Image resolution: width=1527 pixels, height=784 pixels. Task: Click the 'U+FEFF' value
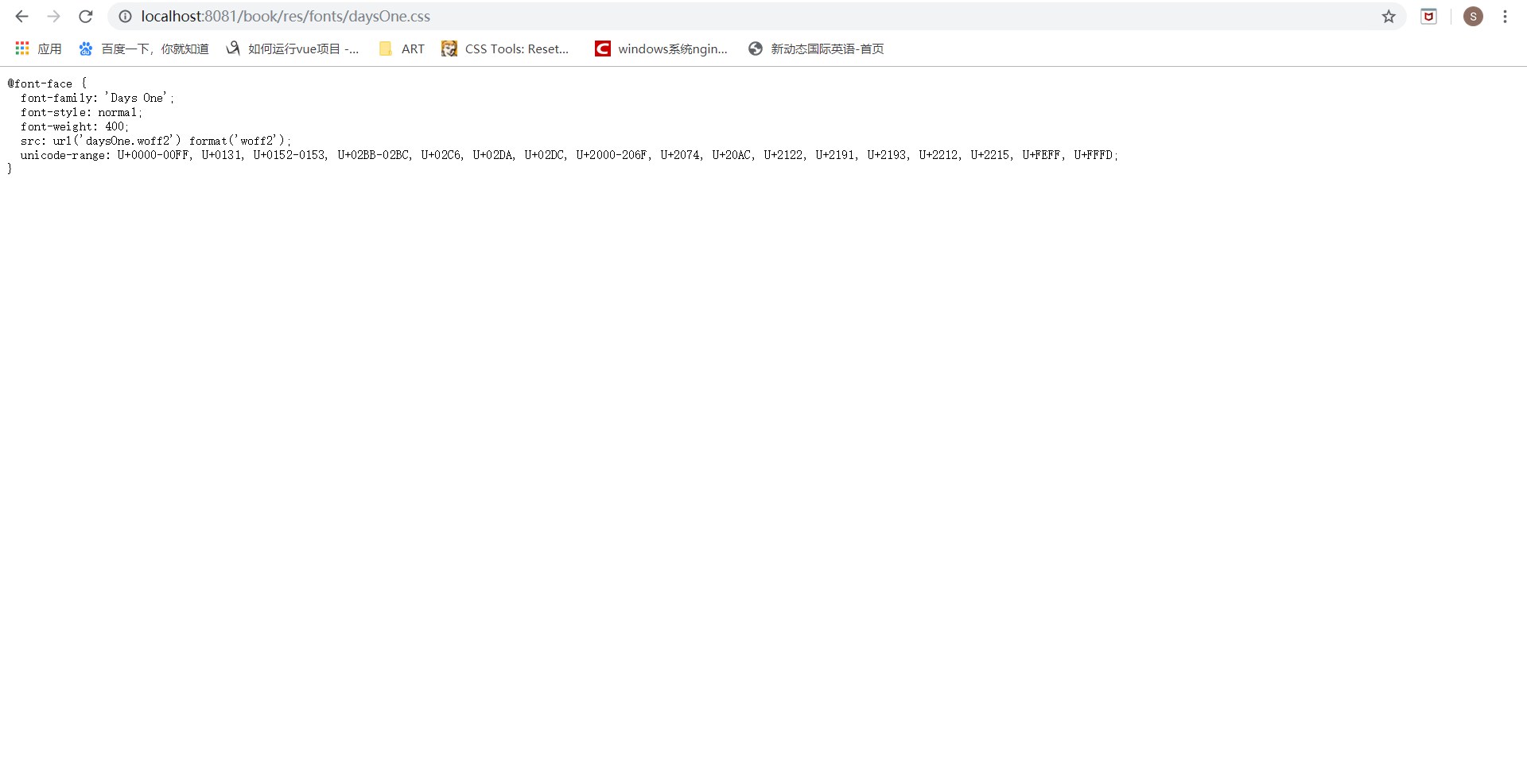[1042, 155]
